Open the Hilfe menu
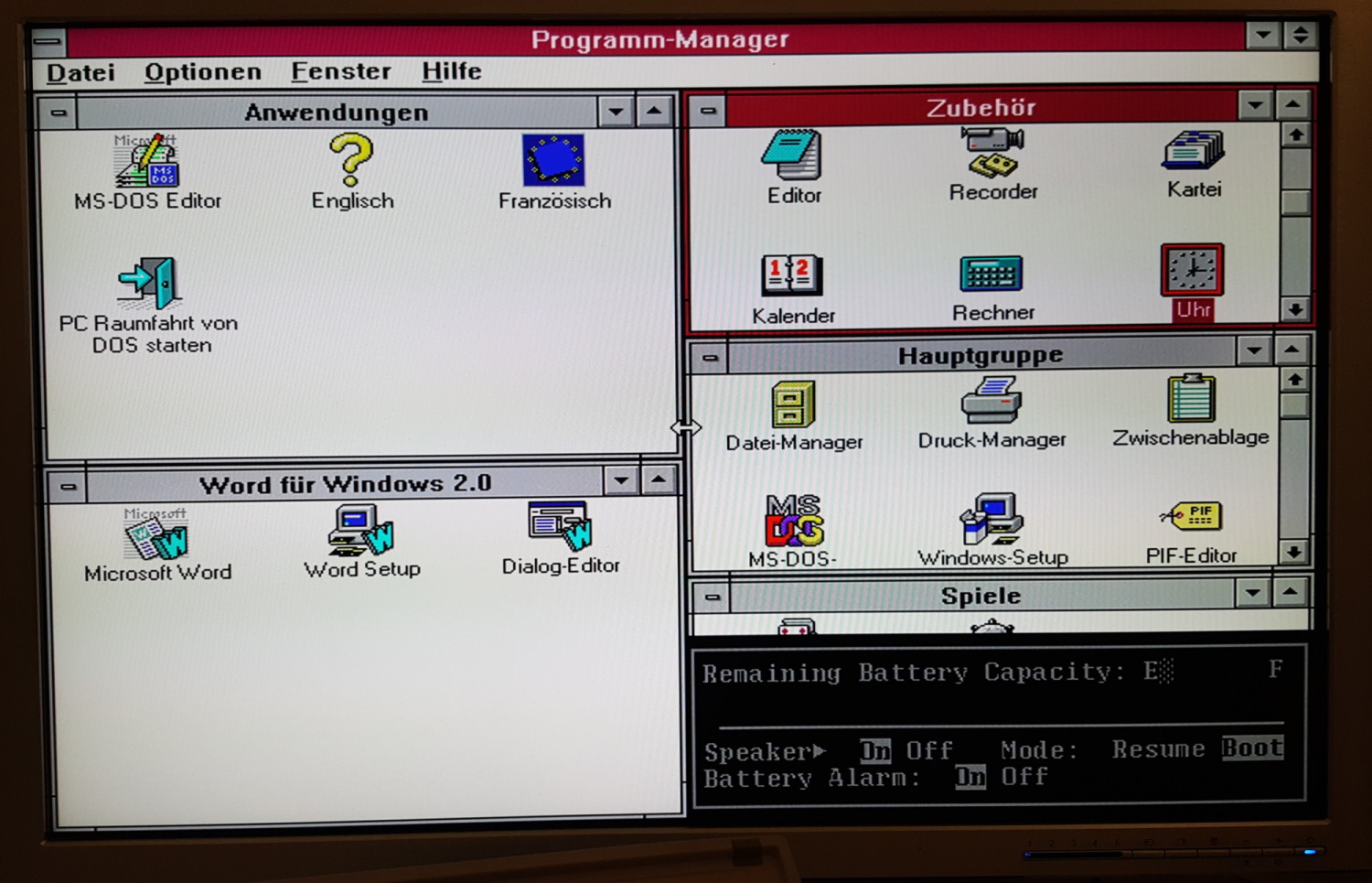1372x883 pixels. 452,70
